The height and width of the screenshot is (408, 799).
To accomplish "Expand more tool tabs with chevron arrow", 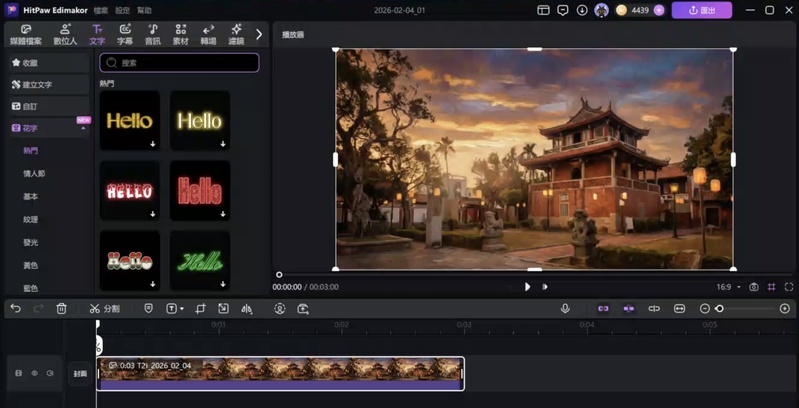I will point(259,34).
